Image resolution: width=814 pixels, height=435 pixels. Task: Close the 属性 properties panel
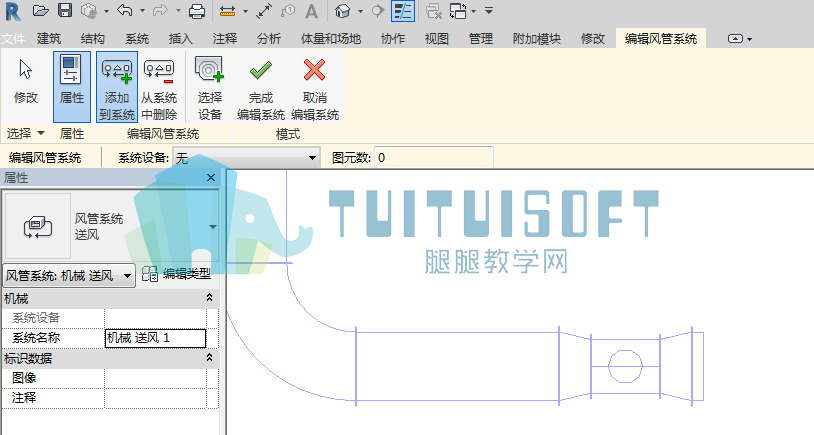tap(211, 178)
